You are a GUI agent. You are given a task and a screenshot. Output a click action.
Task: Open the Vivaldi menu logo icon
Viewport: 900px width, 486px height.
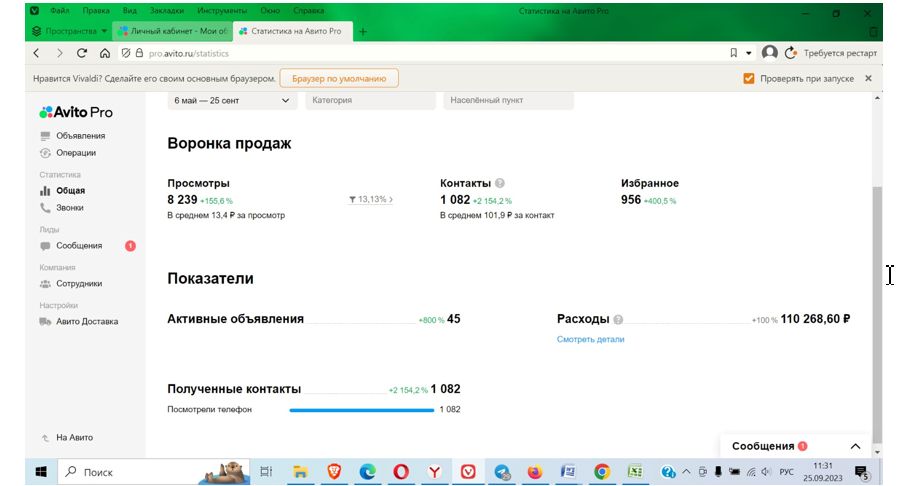pyautogui.click(x=35, y=10)
